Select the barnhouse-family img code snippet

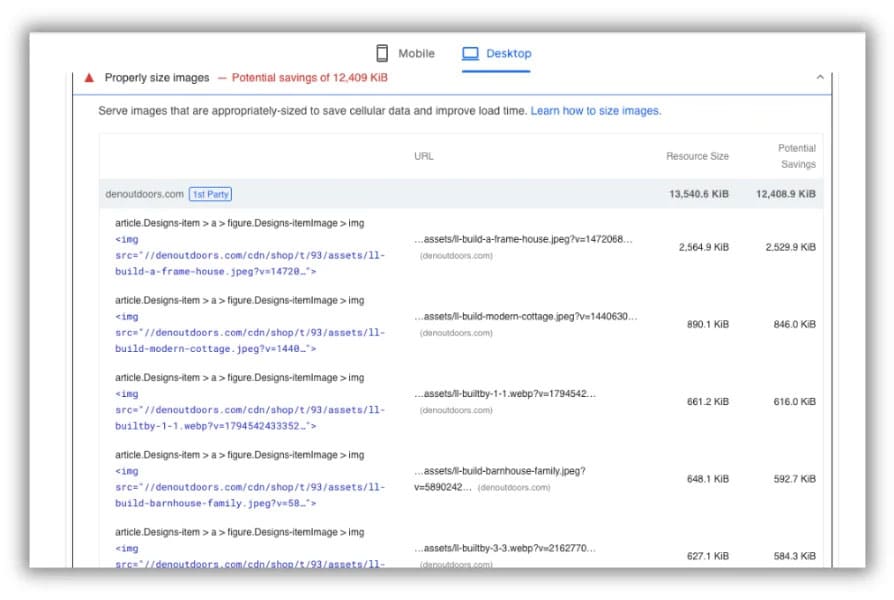click(x=250, y=487)
